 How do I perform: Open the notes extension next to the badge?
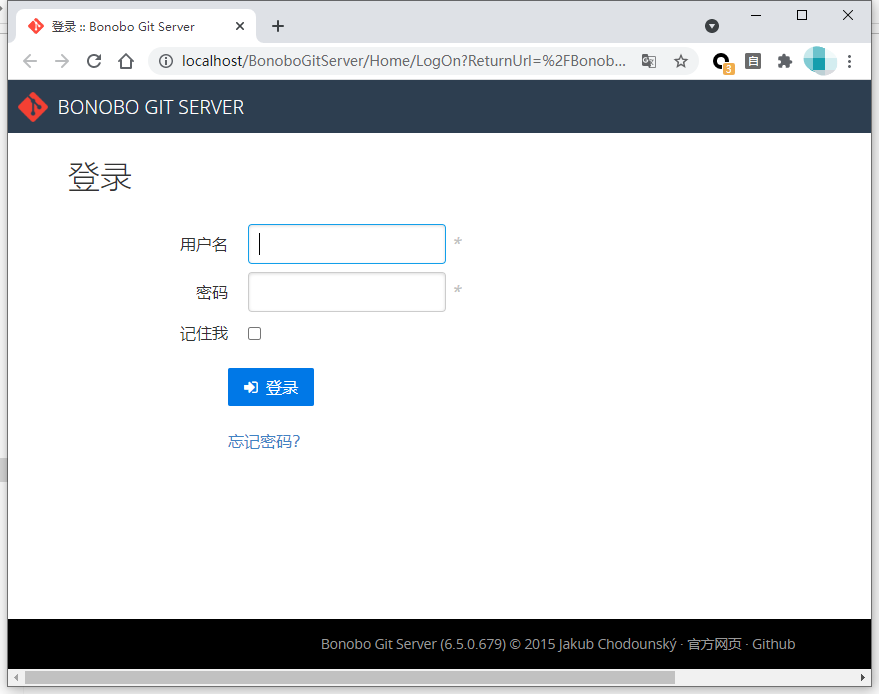(753, 61)
